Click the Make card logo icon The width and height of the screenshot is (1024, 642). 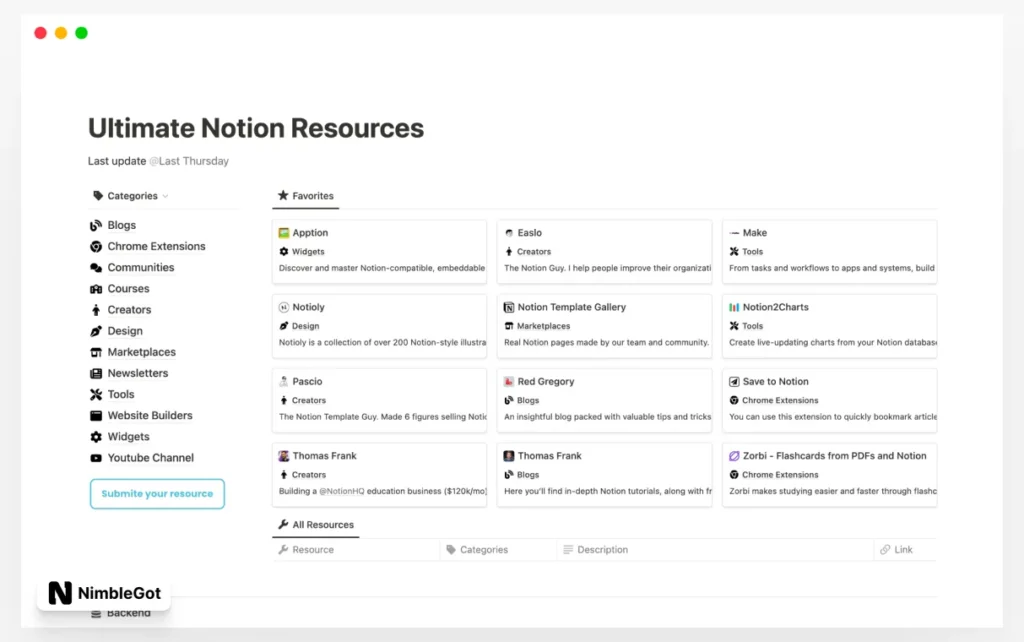click(734, 233)
